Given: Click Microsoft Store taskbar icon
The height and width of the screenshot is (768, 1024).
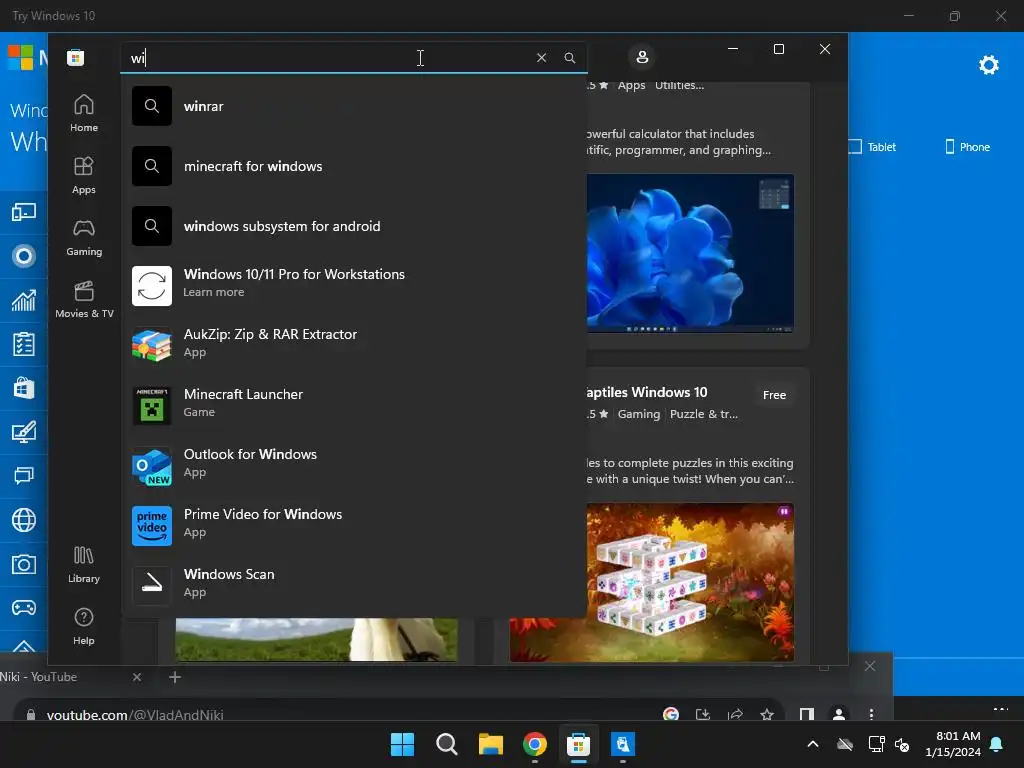Looking at the screenshot, I should [x=578, y=744].
